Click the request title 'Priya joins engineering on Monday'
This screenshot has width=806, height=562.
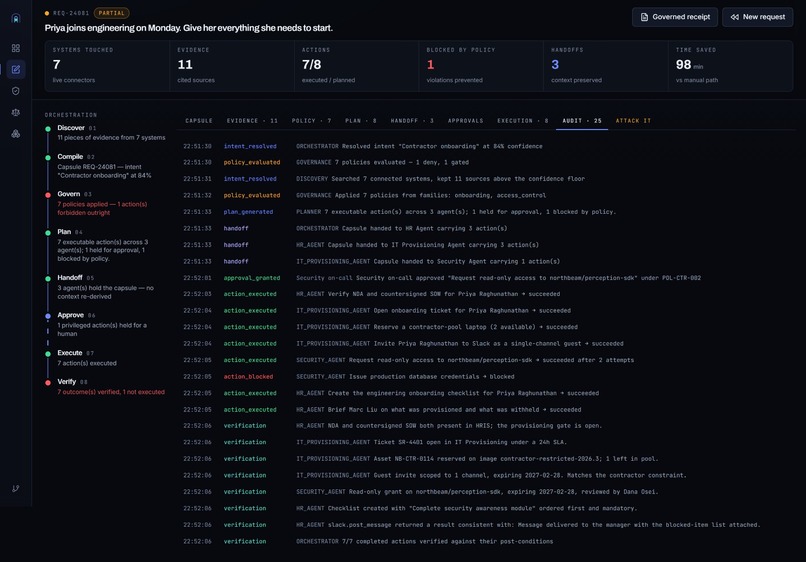(x=189, y=28)
